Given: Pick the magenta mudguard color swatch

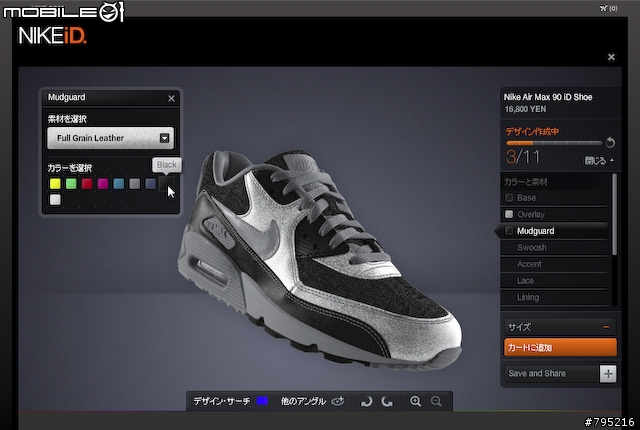Looking at the screenshot, I should (103, 184).
